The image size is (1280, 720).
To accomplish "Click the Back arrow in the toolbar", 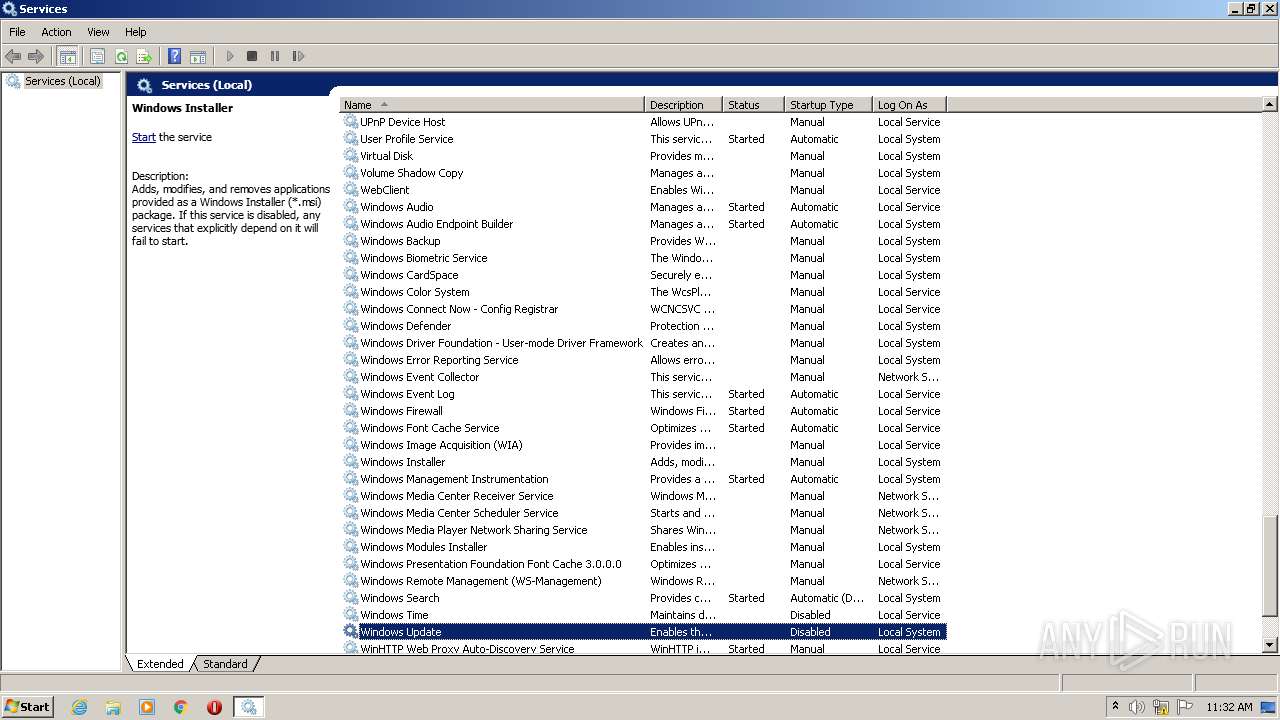I will 13,56.
